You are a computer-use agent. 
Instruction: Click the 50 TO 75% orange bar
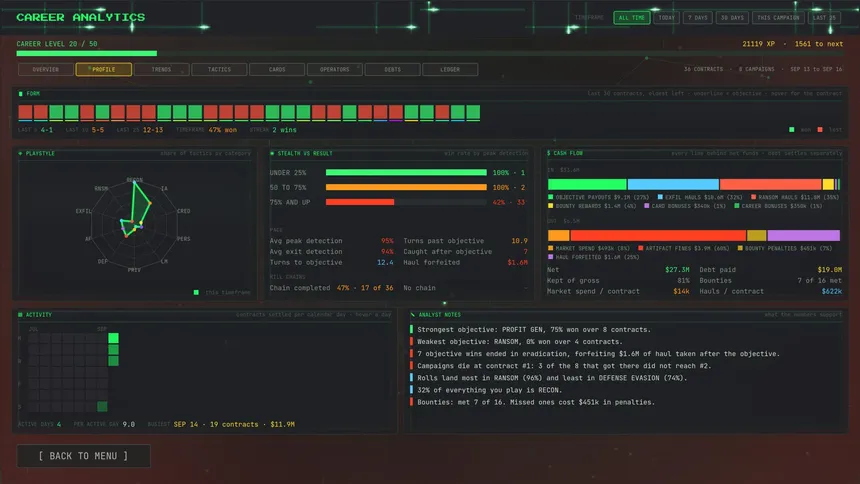(x=406, y=187)
